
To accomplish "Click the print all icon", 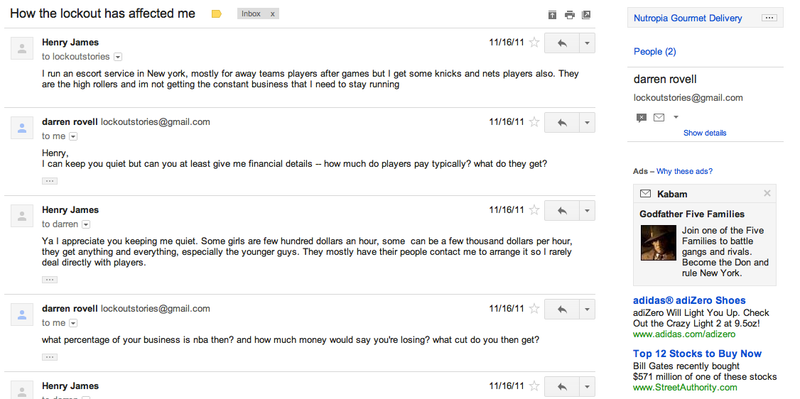I will pyautogui.click(x=569, y=15).
